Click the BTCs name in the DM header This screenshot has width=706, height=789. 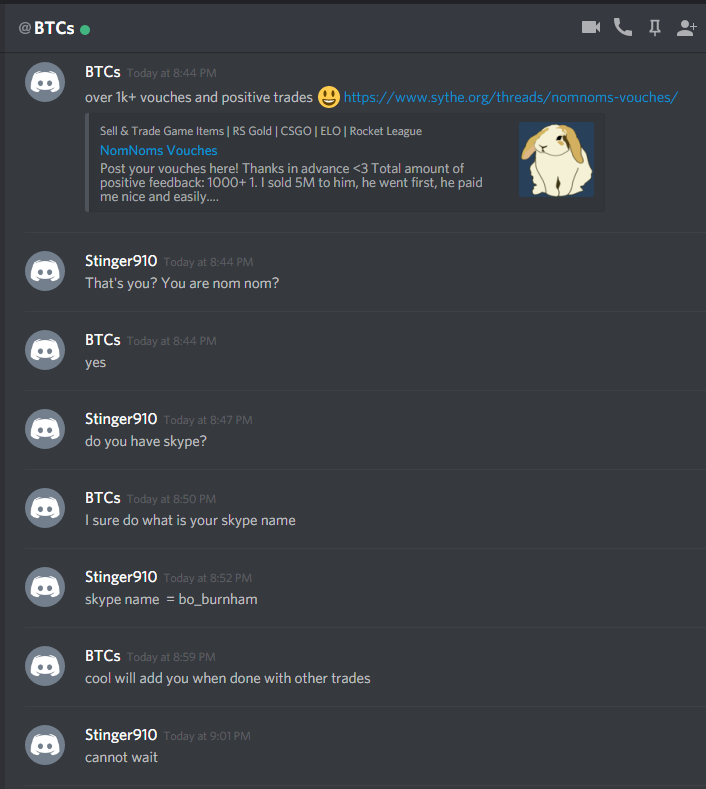click(x=54, y=28)
